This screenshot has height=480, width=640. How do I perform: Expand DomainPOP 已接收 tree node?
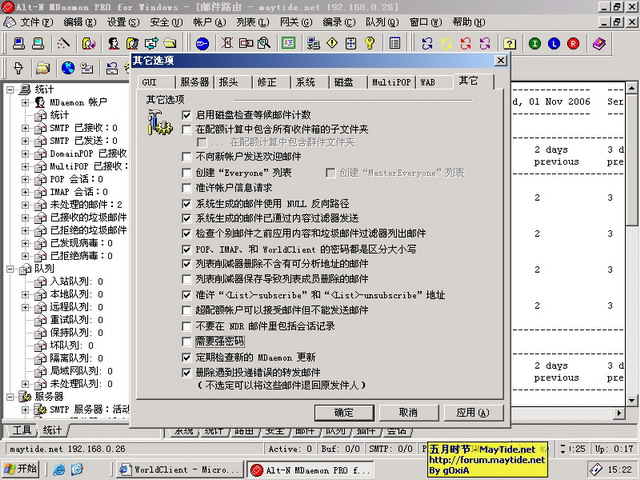tap(25, 154)
